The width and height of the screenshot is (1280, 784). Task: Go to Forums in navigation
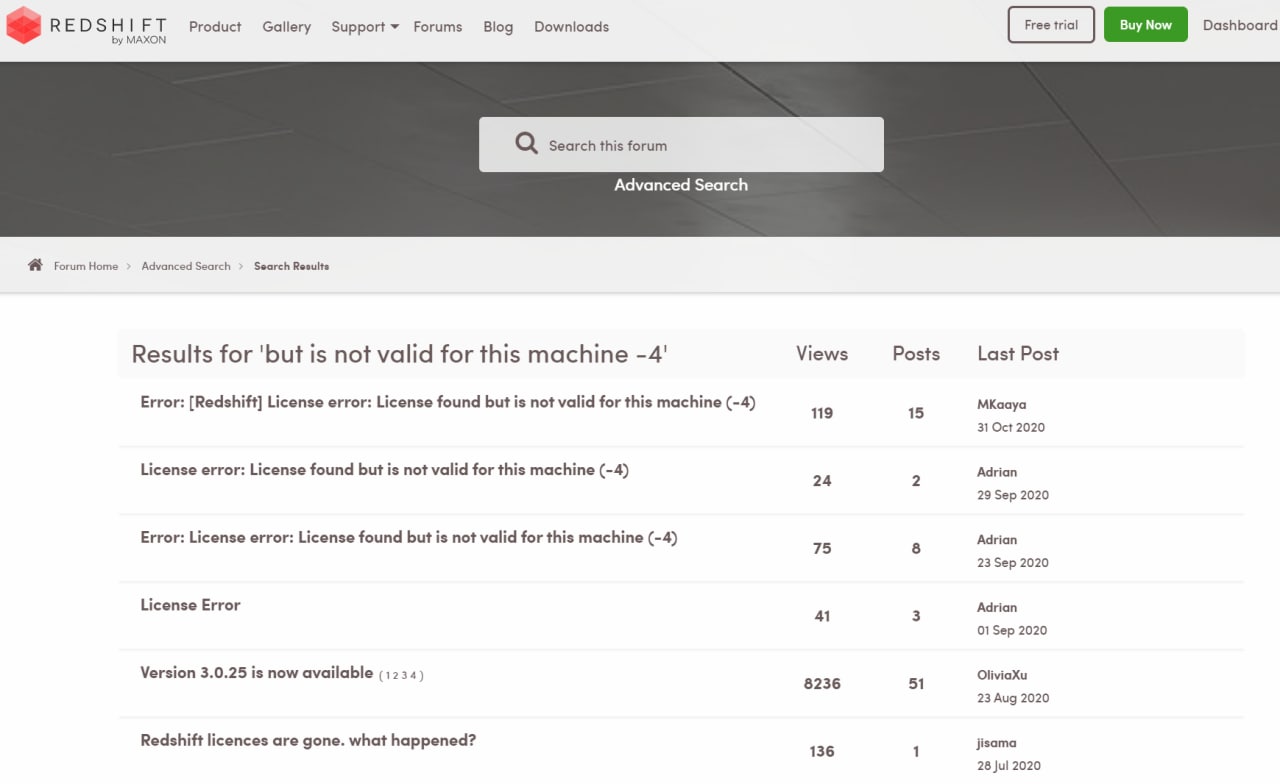438,27
